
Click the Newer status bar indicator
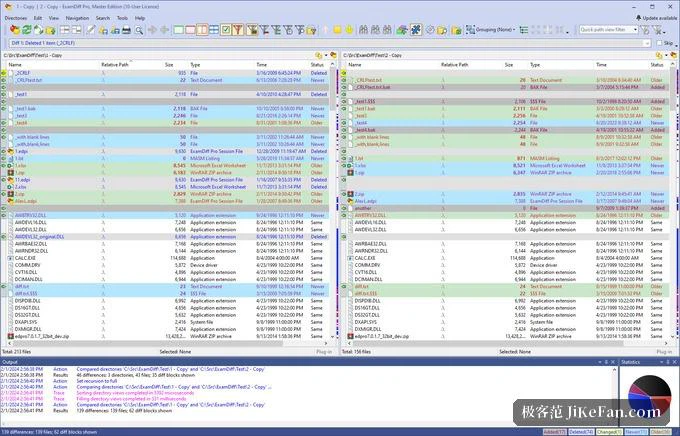pyautogui.click(x=636, y=432)
